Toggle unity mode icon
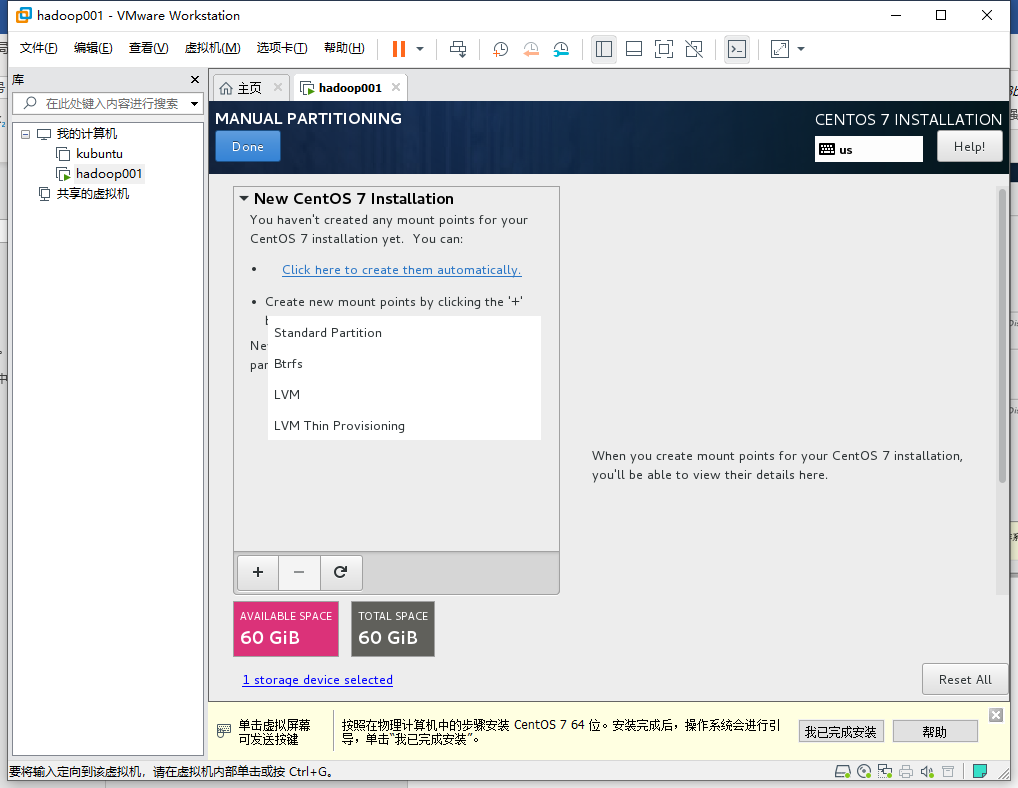 694,49
